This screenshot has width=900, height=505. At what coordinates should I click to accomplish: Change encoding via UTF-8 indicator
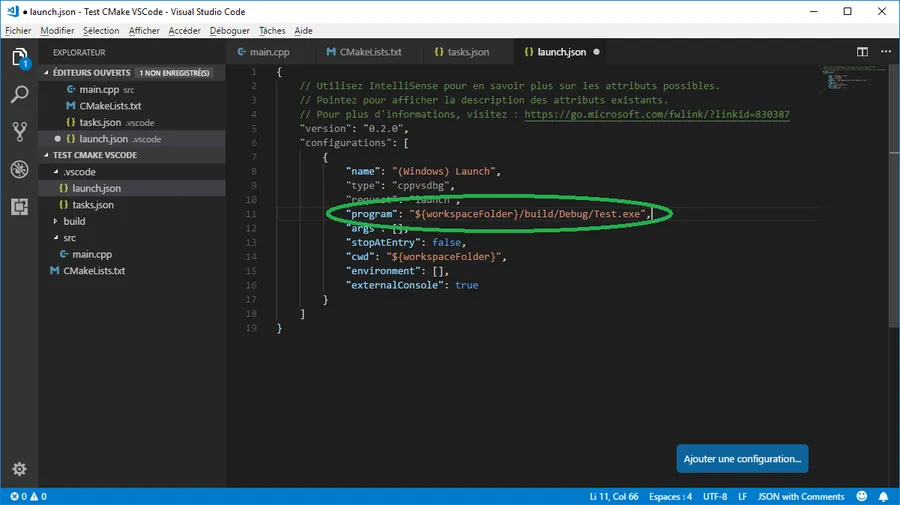click(715, 496)
